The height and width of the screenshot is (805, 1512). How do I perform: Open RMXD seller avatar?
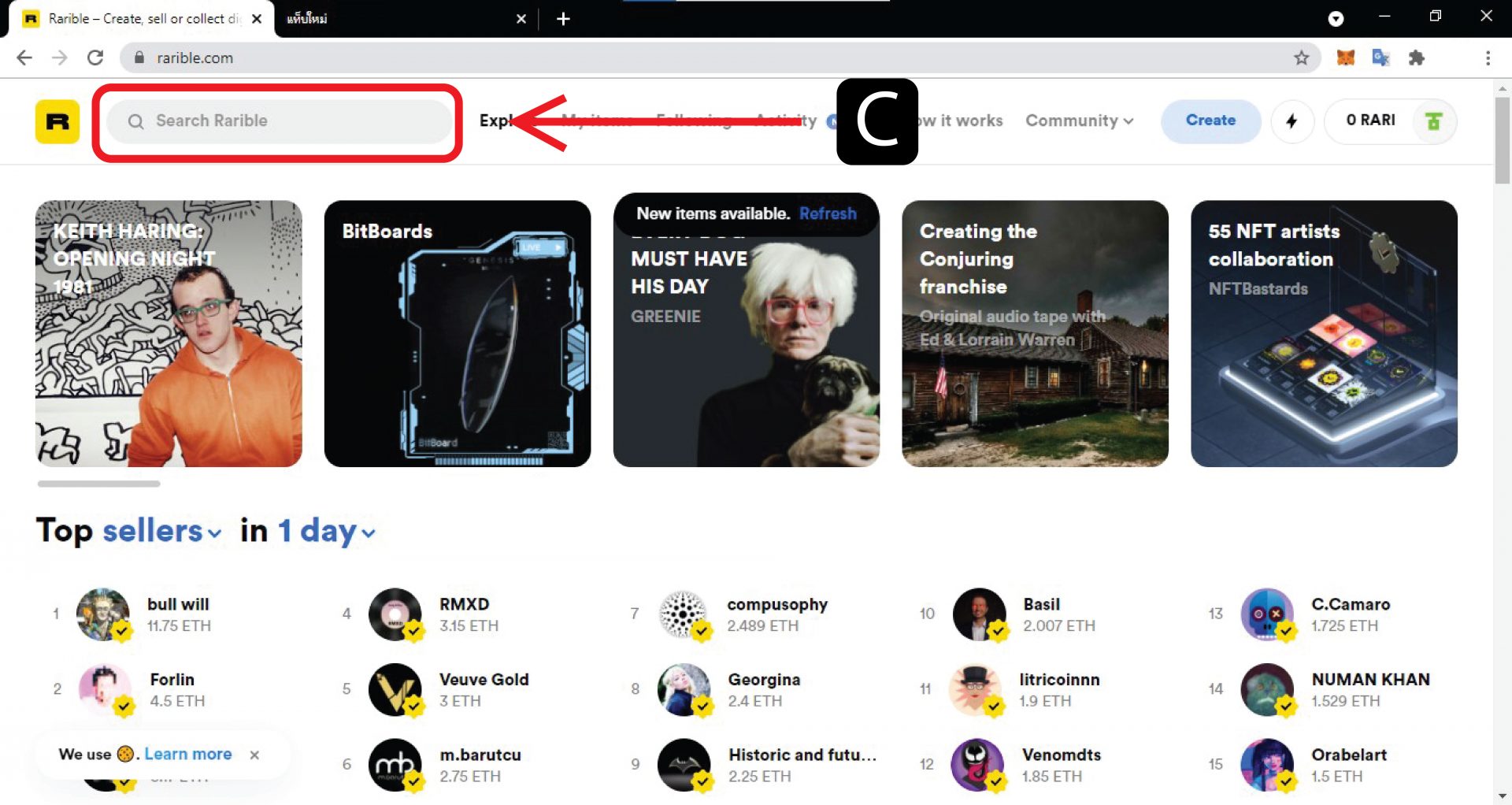click(395, 614)
